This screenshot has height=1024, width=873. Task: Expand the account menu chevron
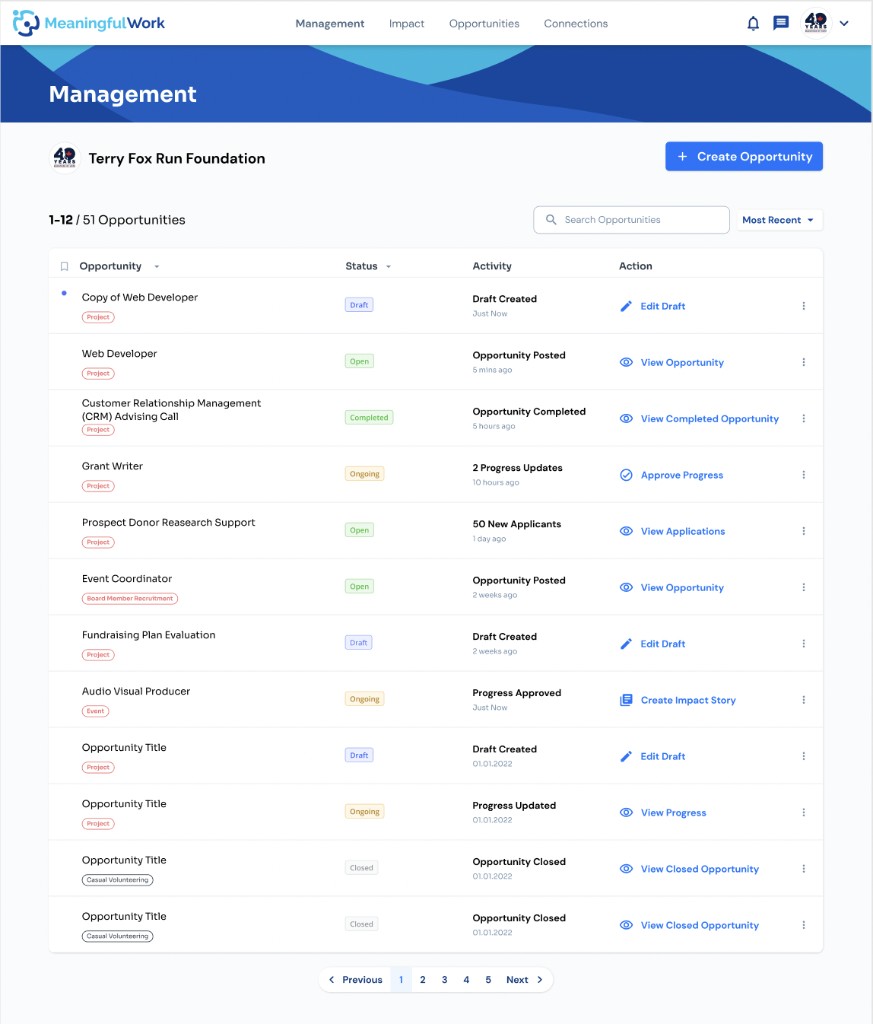pyautogui.click(x=844, y=24)
